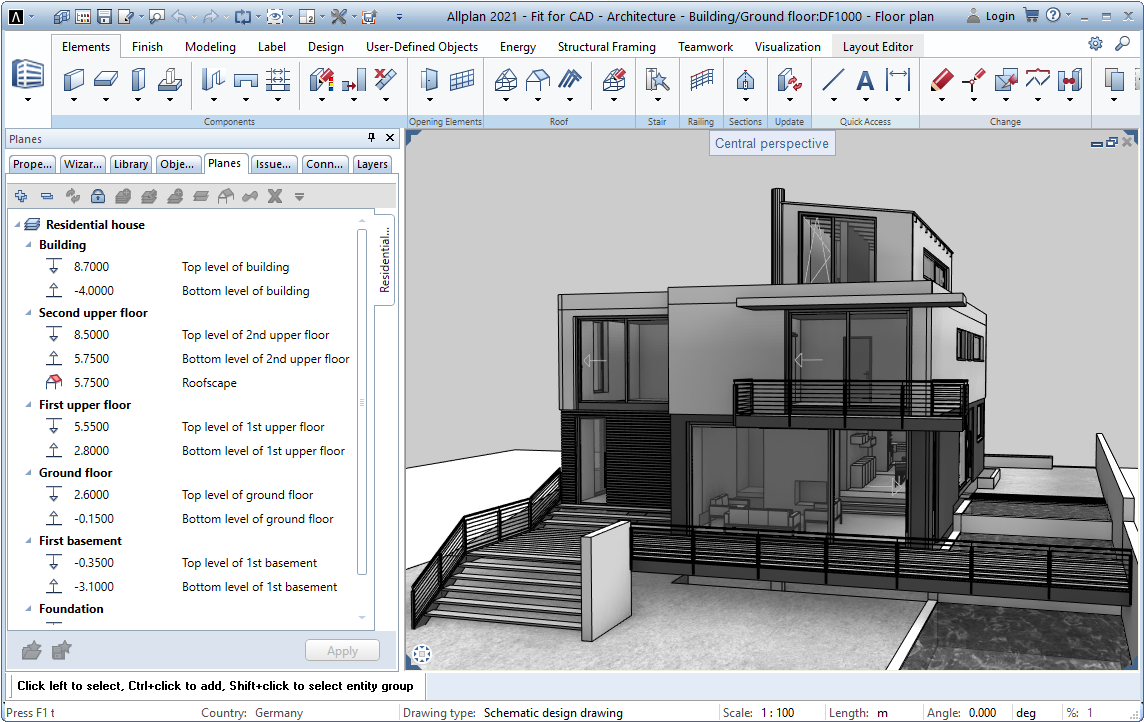This screenshot has width=1144, height=722.
Task: Select the Dimension Line tool
Action: coord(898,78)
